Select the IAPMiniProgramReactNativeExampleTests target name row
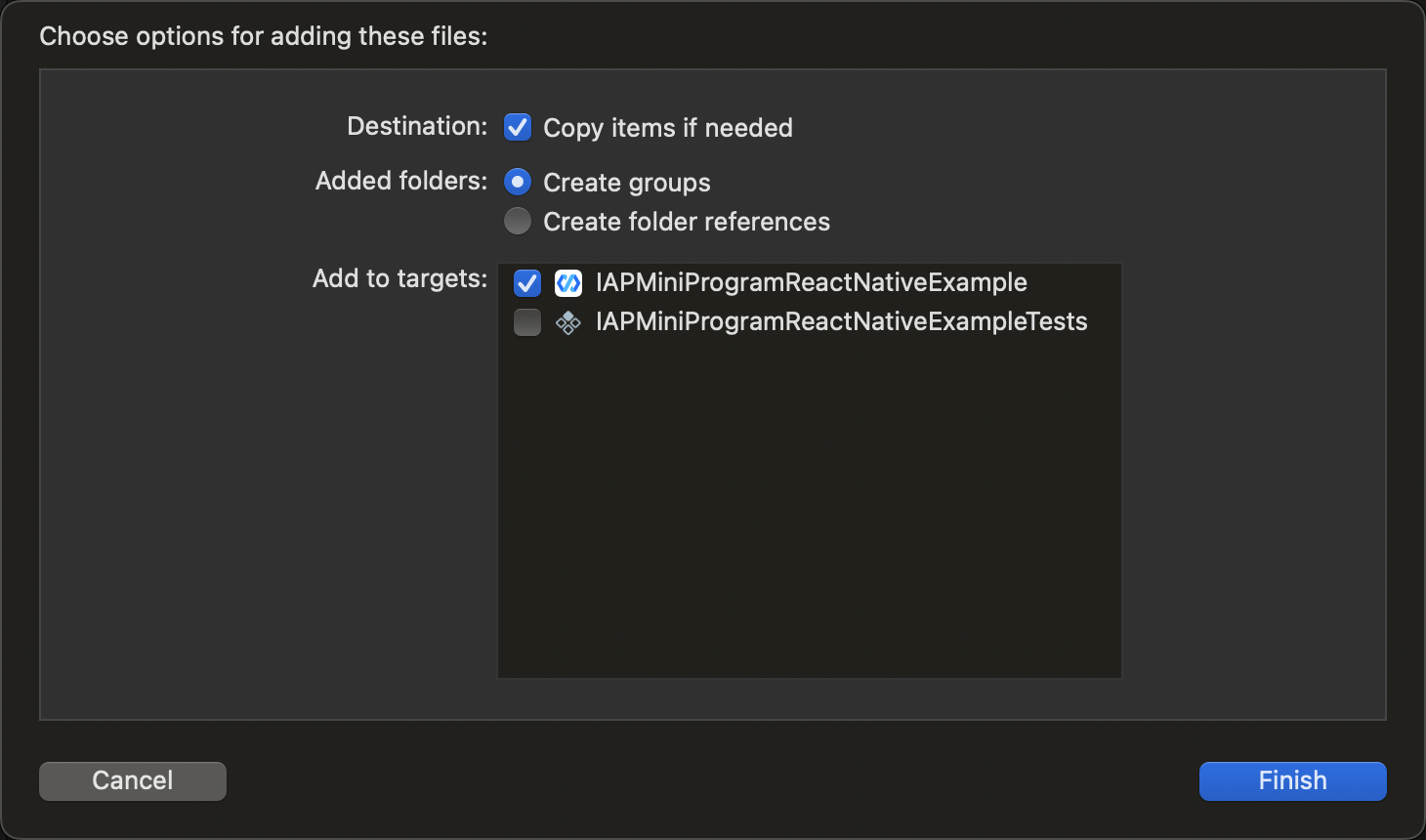Image resolution: width=1426 pixels, height=840 pixels. 841,322
